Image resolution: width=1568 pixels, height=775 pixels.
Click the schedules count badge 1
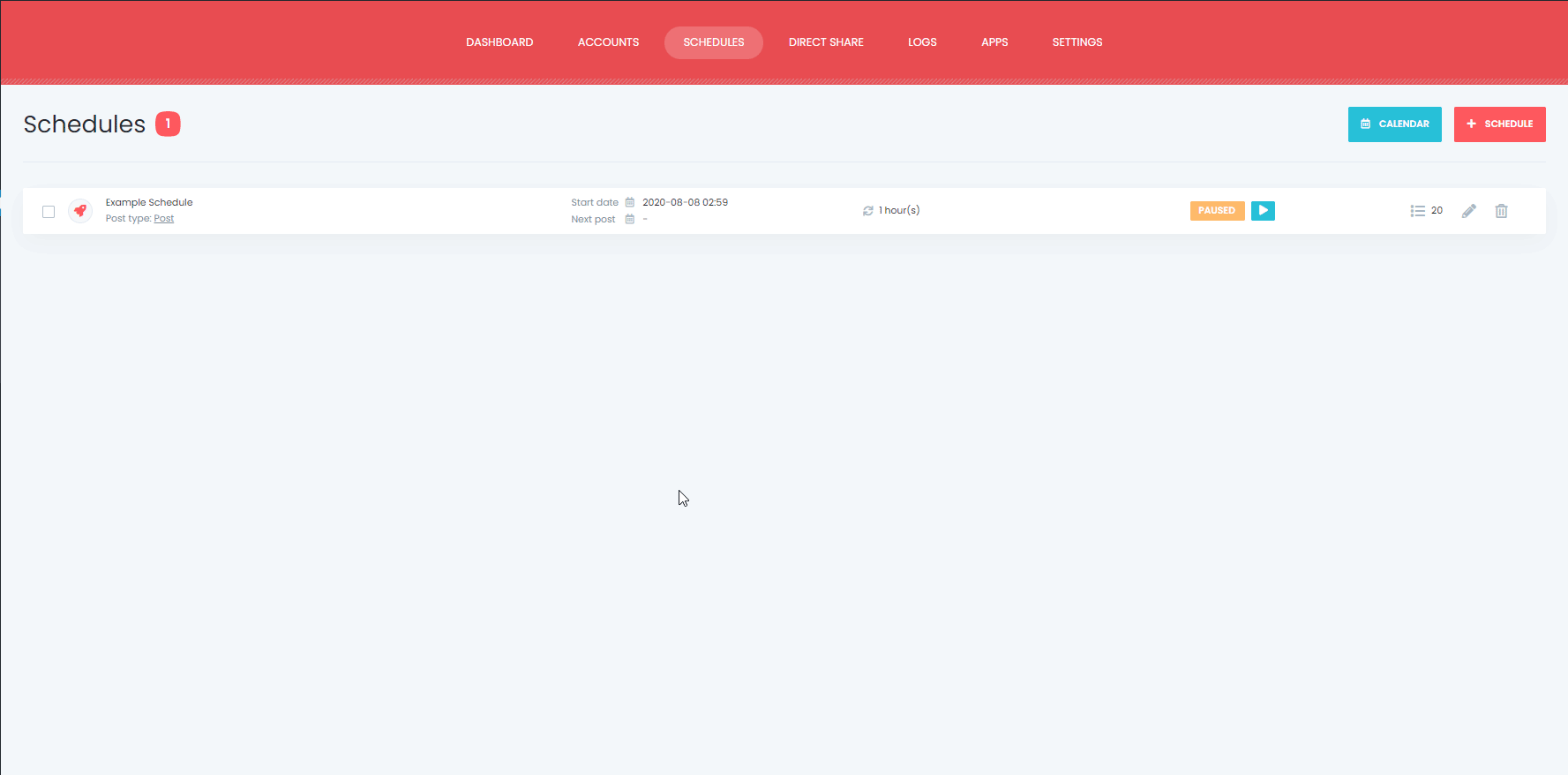pos(168,124)
